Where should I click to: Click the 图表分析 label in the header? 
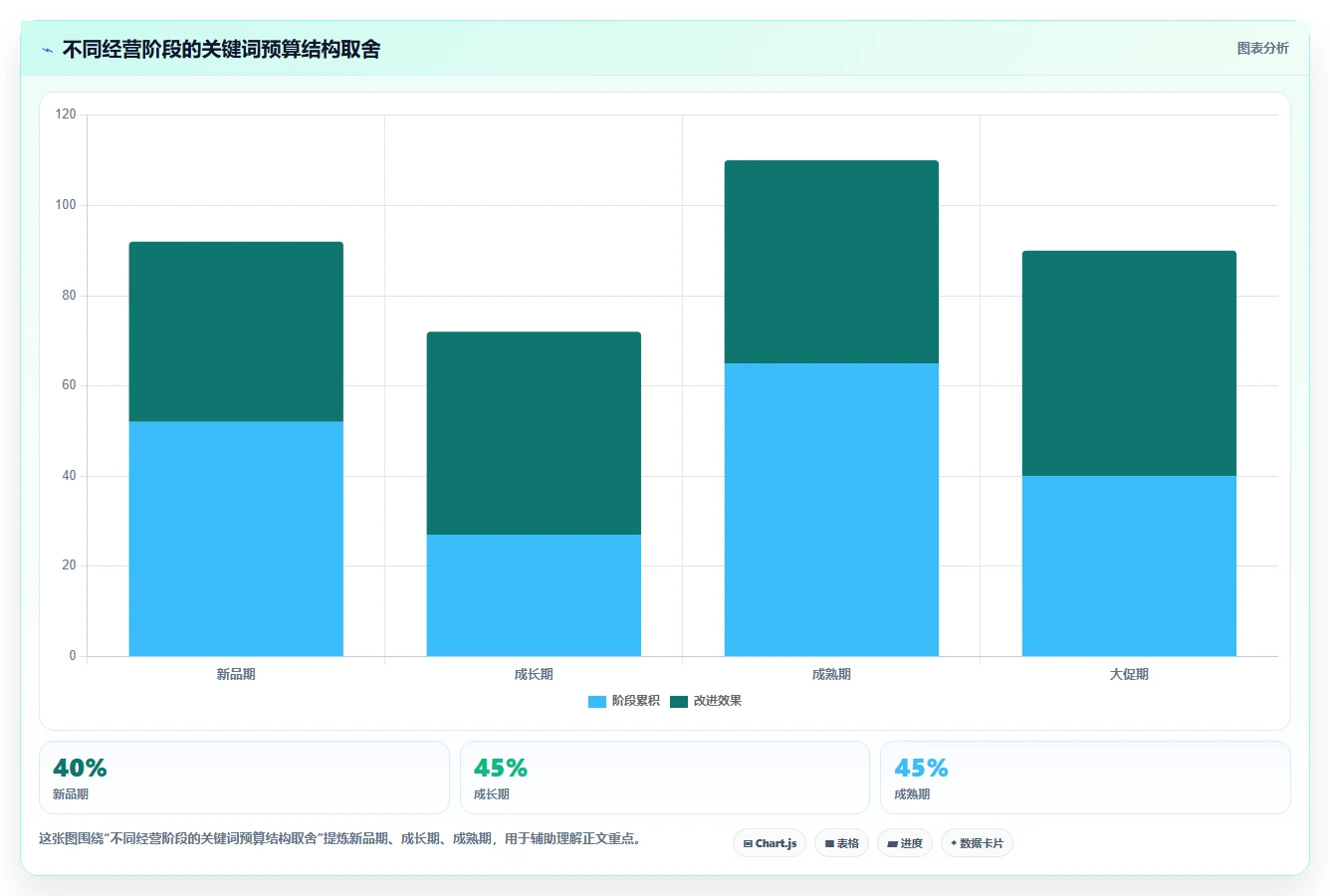1262,48
